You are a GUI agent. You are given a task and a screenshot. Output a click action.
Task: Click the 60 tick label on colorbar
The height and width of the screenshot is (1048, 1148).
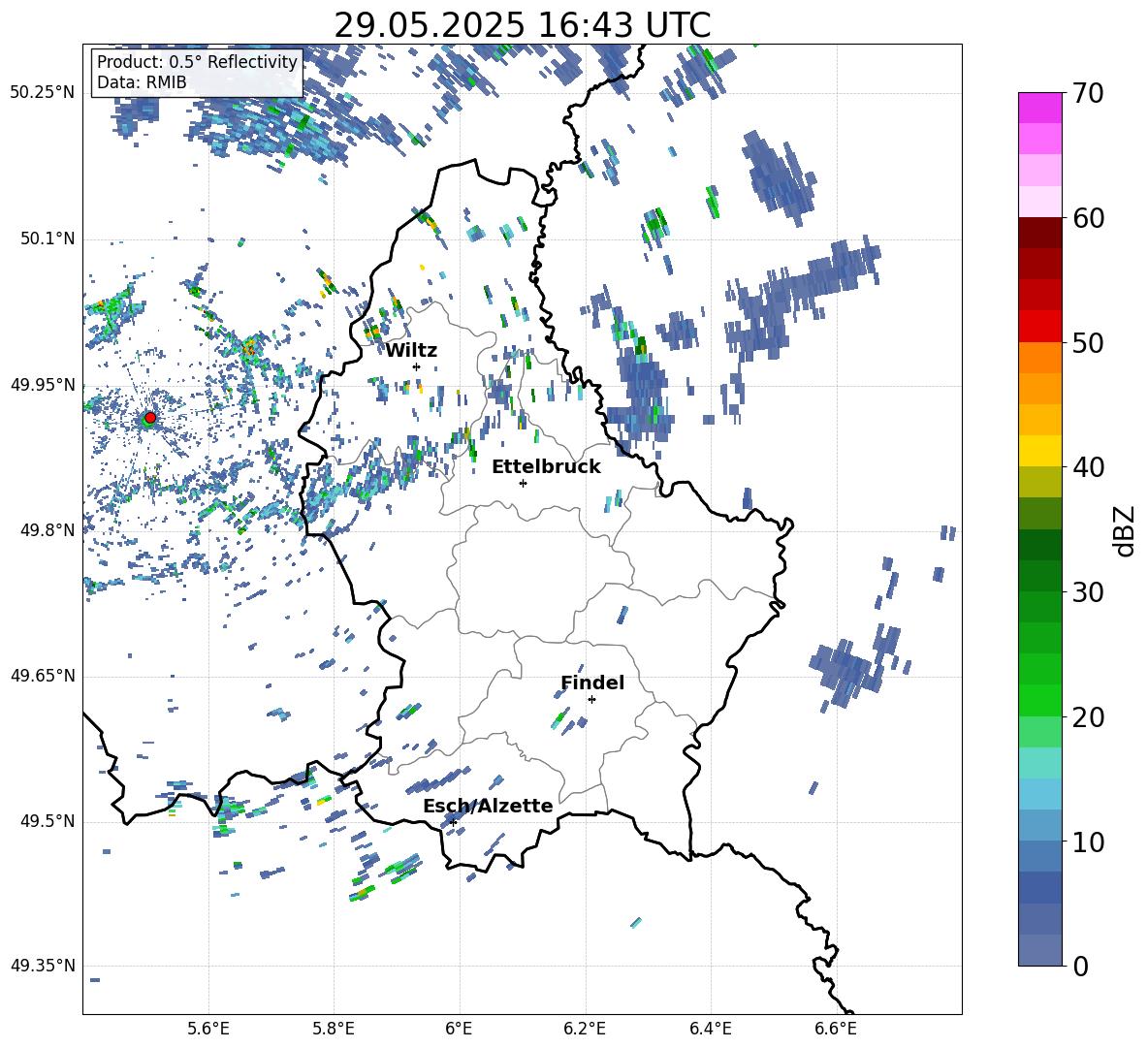[1088, 218]
